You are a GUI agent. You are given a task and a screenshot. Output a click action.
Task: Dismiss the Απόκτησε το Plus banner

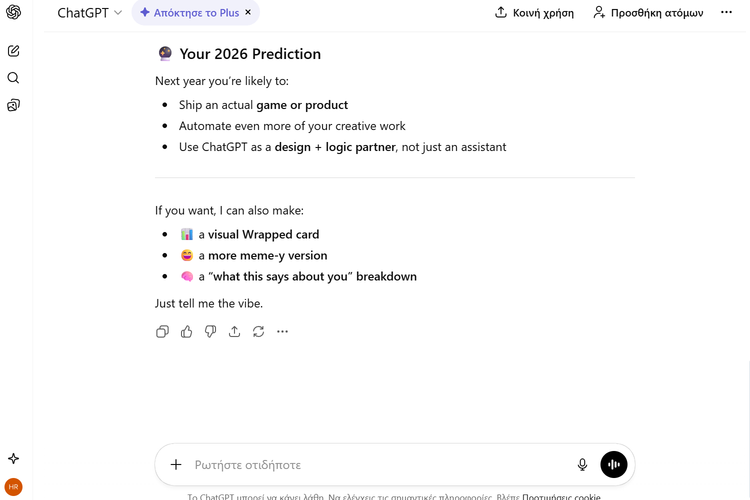(x=248, y=13)
